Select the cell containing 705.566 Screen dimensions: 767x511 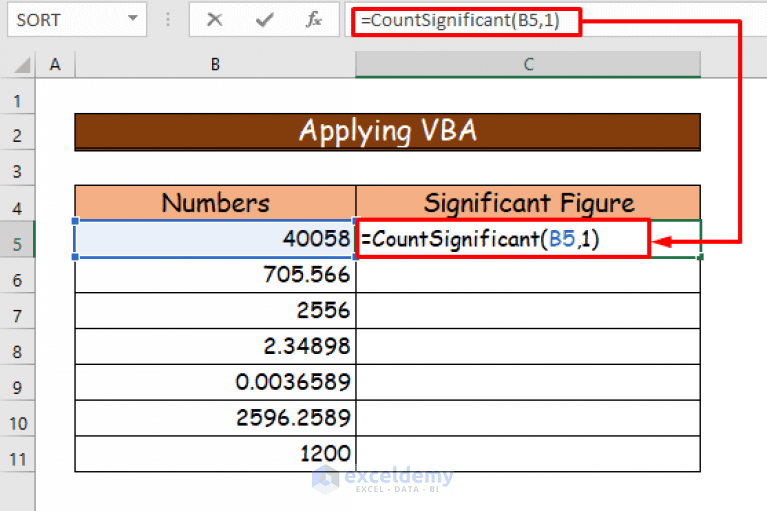[215, 275]
